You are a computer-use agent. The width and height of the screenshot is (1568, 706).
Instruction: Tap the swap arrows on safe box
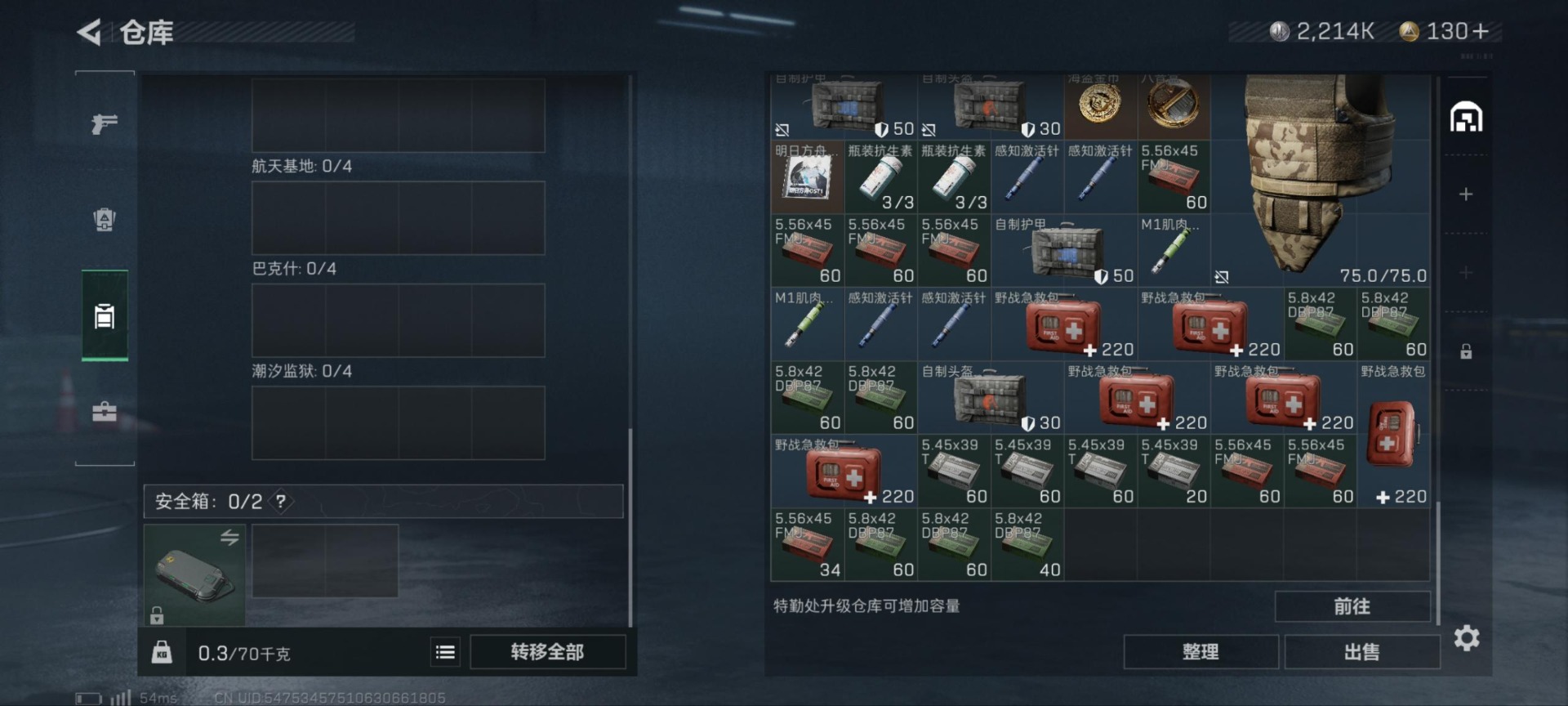pos(229,537)
